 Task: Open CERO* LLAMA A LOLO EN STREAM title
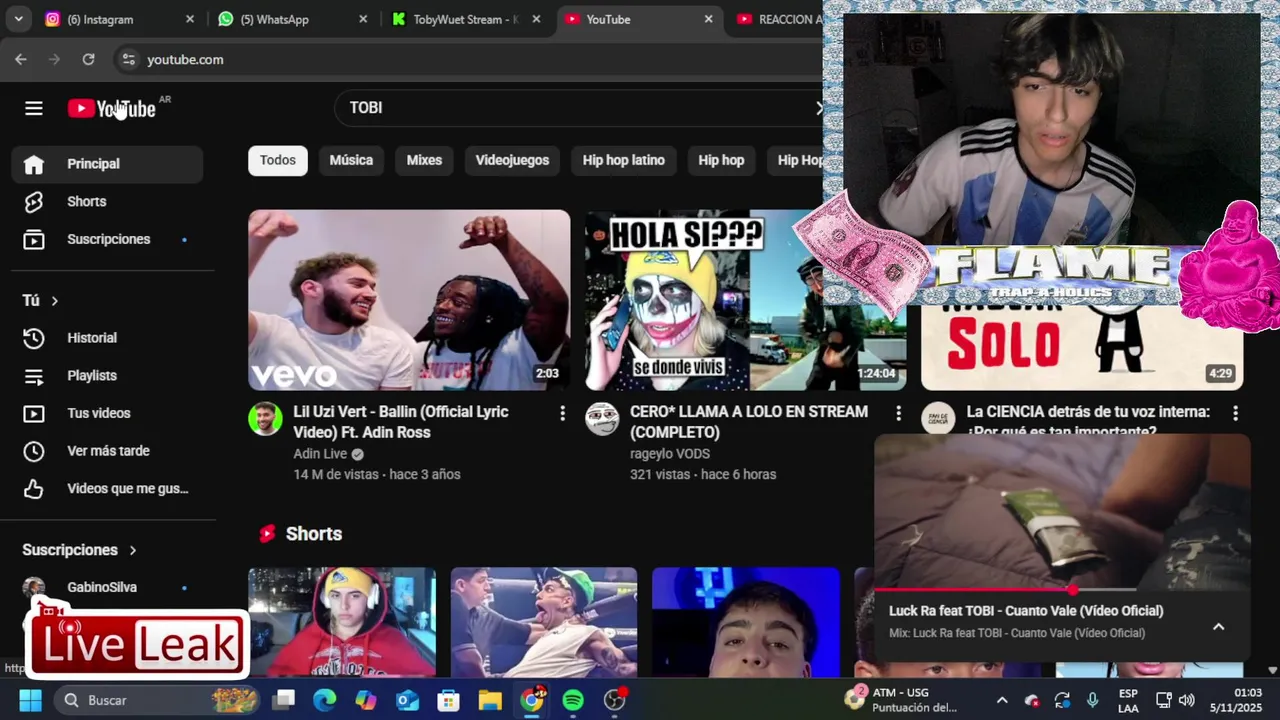point(749,422)
